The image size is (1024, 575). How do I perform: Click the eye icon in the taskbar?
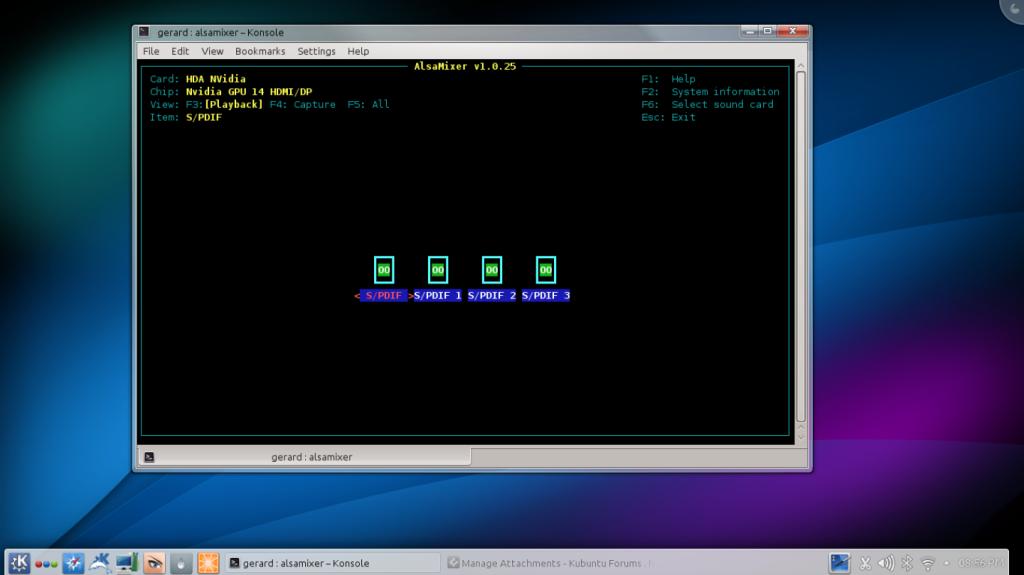pyautogui.click(x=154, y=563)
